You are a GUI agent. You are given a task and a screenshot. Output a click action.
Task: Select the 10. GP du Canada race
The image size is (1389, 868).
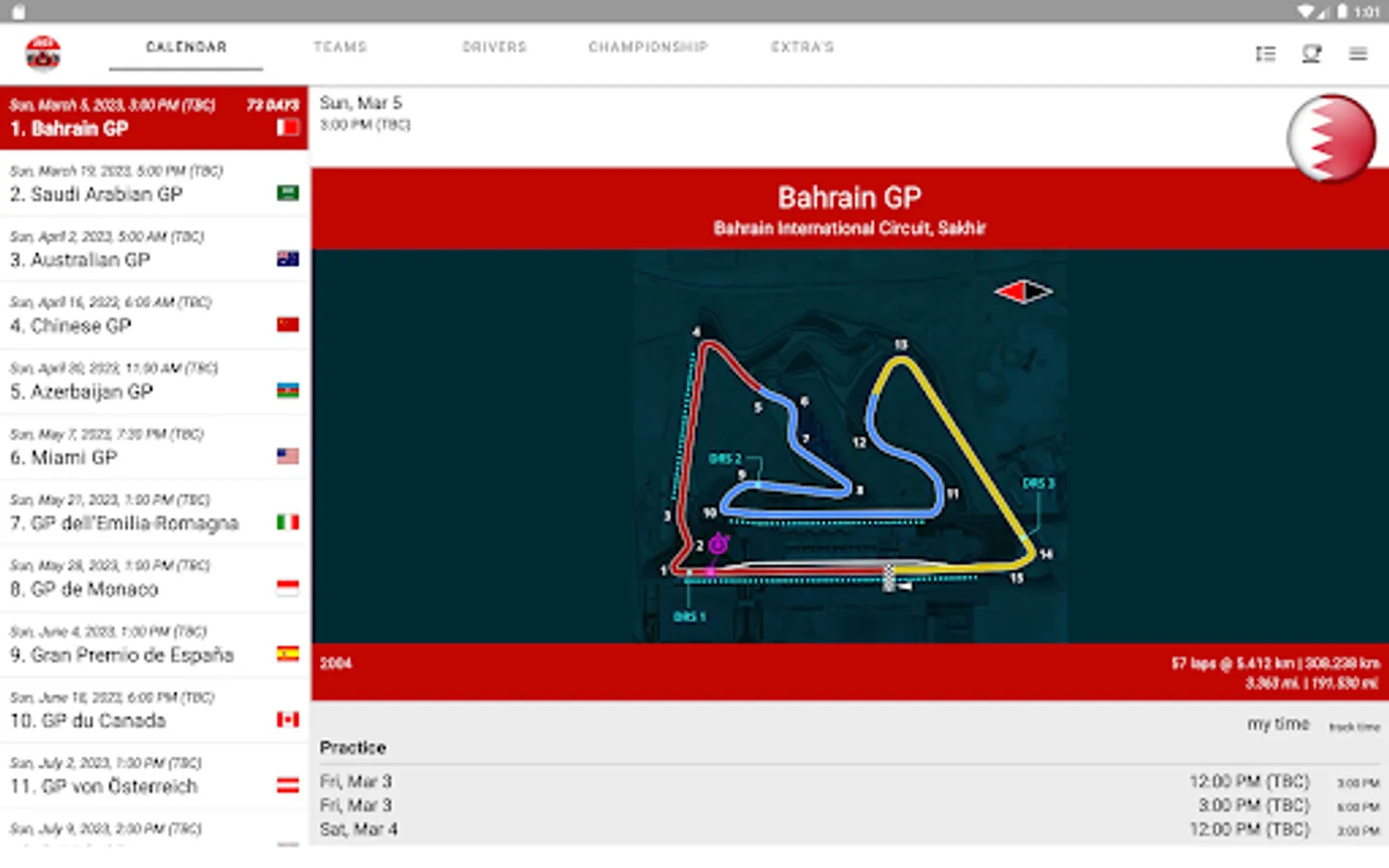[x=154, y=710]
